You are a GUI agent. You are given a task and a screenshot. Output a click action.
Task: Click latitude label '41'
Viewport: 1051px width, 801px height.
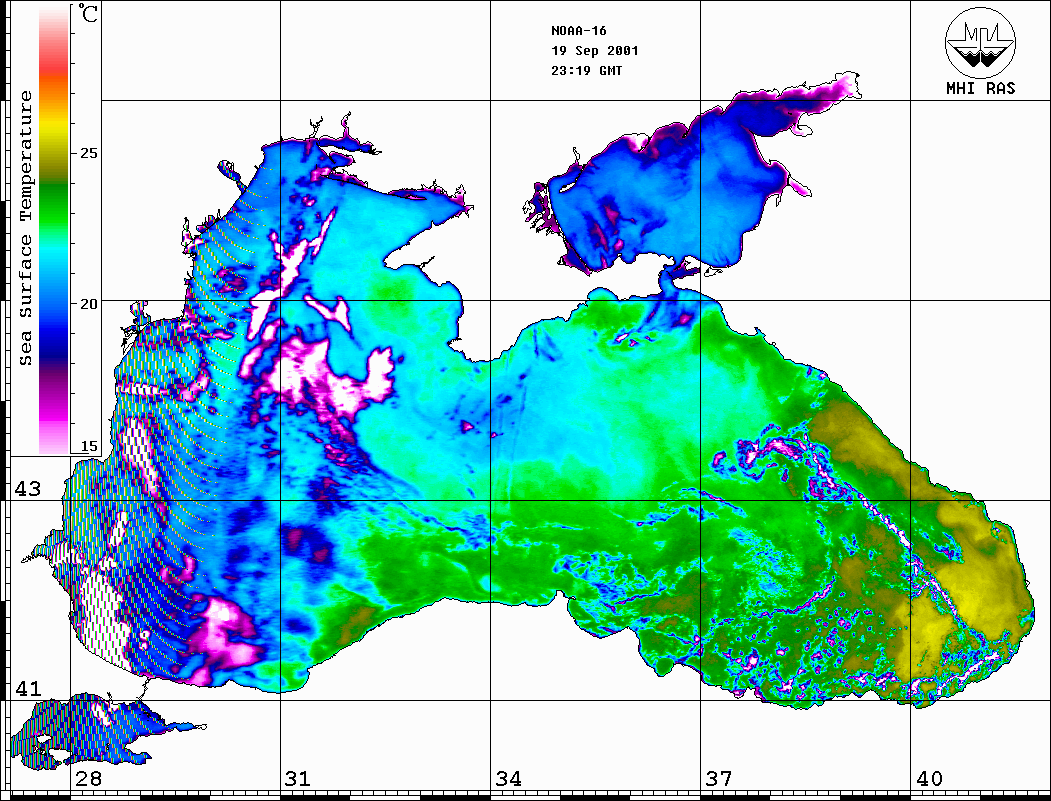28,688
